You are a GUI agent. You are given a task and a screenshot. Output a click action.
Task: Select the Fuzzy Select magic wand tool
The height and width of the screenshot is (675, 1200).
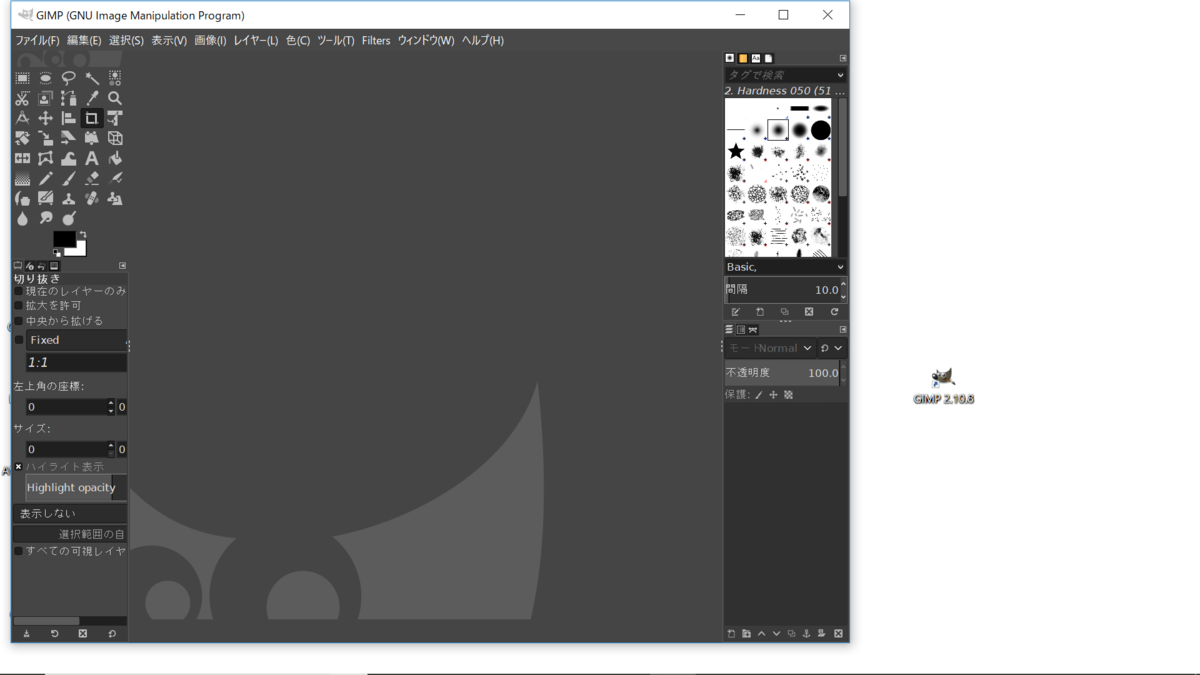pyautogui.click(x=92, y=78)
